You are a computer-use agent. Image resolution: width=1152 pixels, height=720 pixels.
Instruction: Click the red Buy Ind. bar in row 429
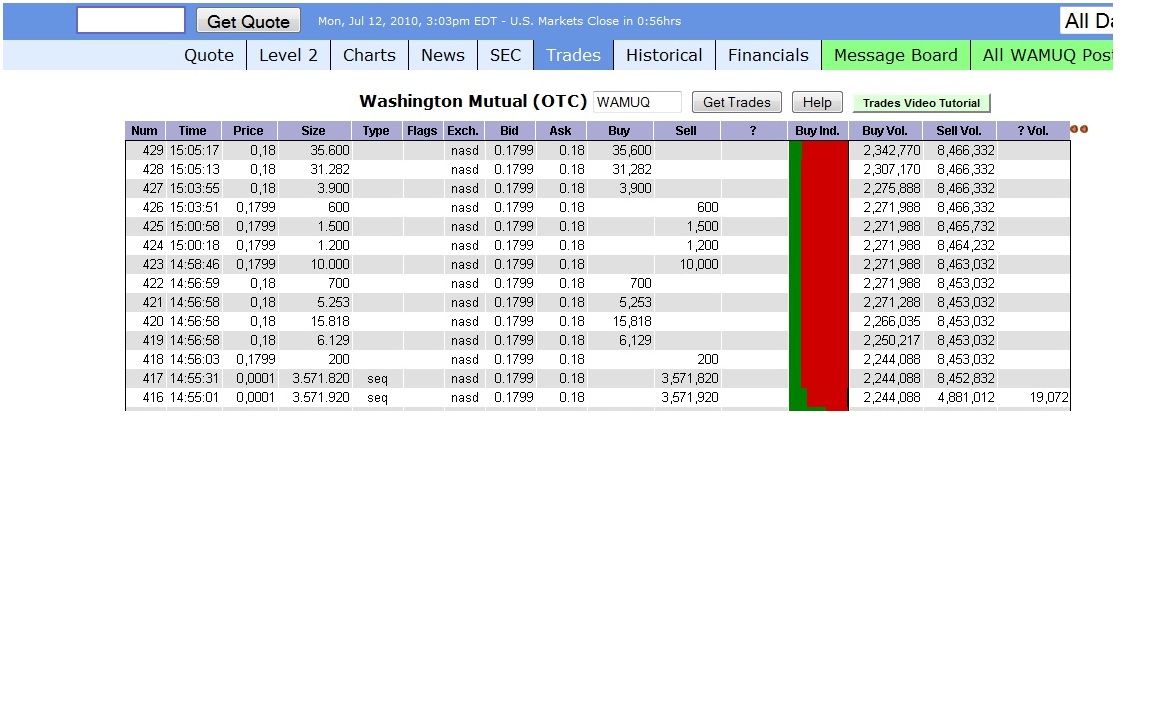coord(825,150)
